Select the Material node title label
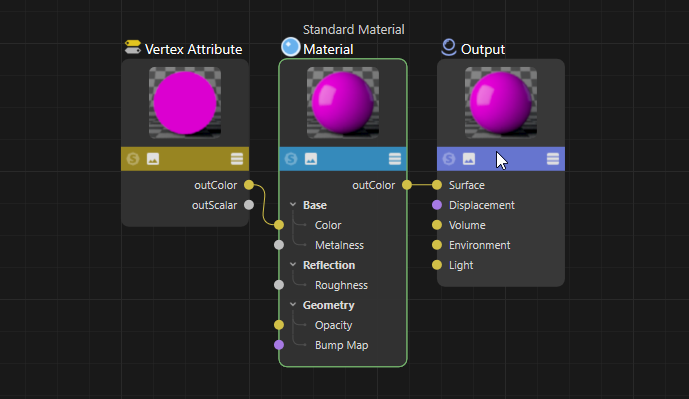The width and height of the screenshot is (689, 399). pyautogui.click(x=328, y=49)
